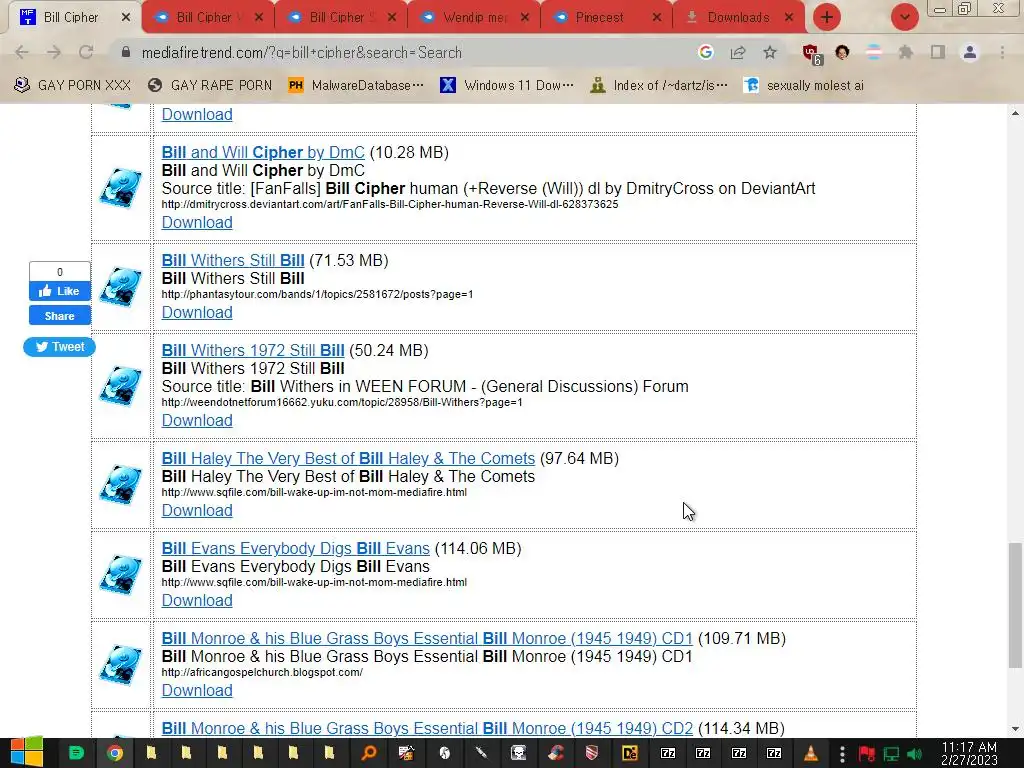Click the Tweet button

[59, 347]
